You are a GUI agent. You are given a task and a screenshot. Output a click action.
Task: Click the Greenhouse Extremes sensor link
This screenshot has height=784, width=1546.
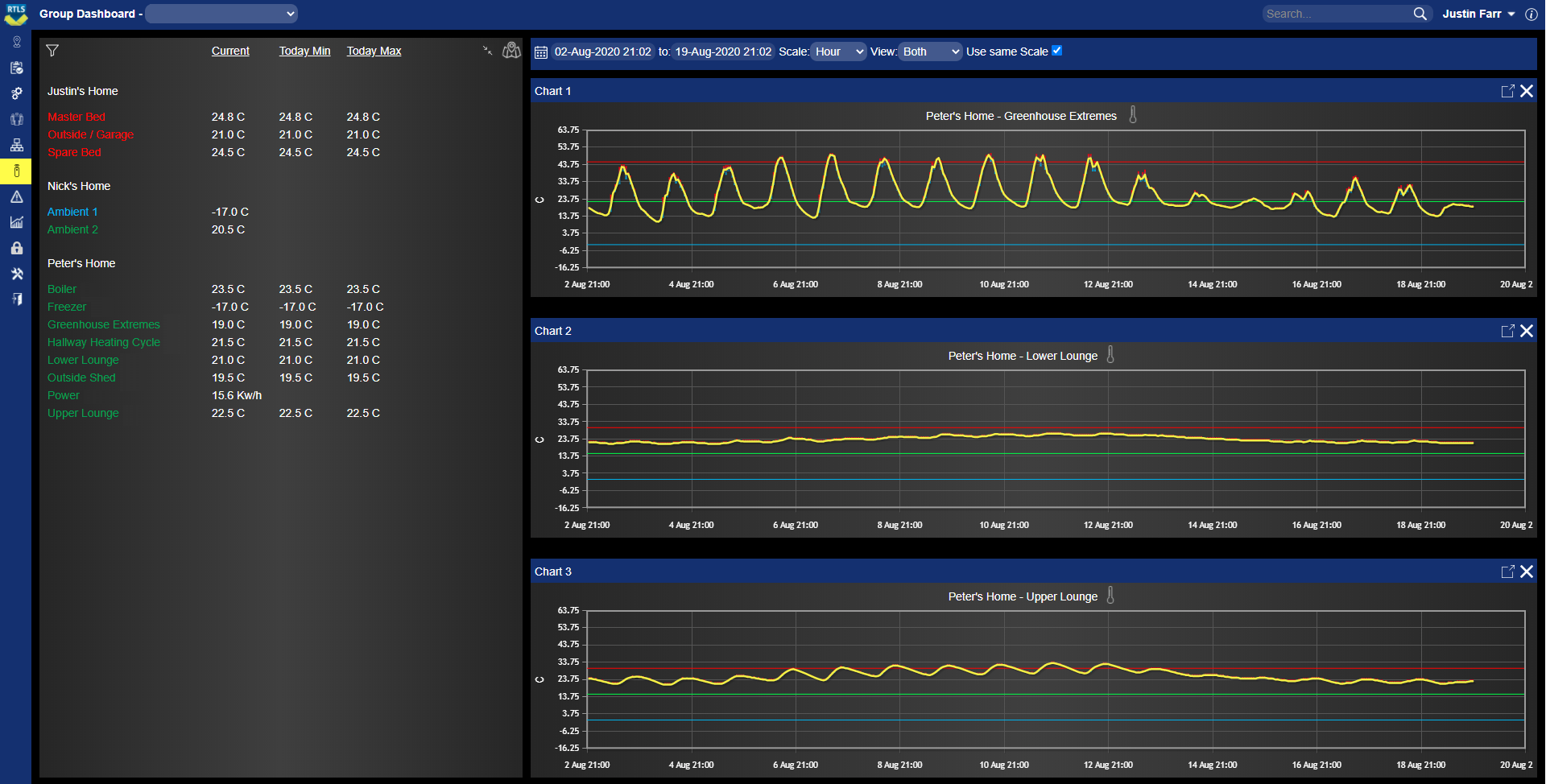tap(103, 324)
